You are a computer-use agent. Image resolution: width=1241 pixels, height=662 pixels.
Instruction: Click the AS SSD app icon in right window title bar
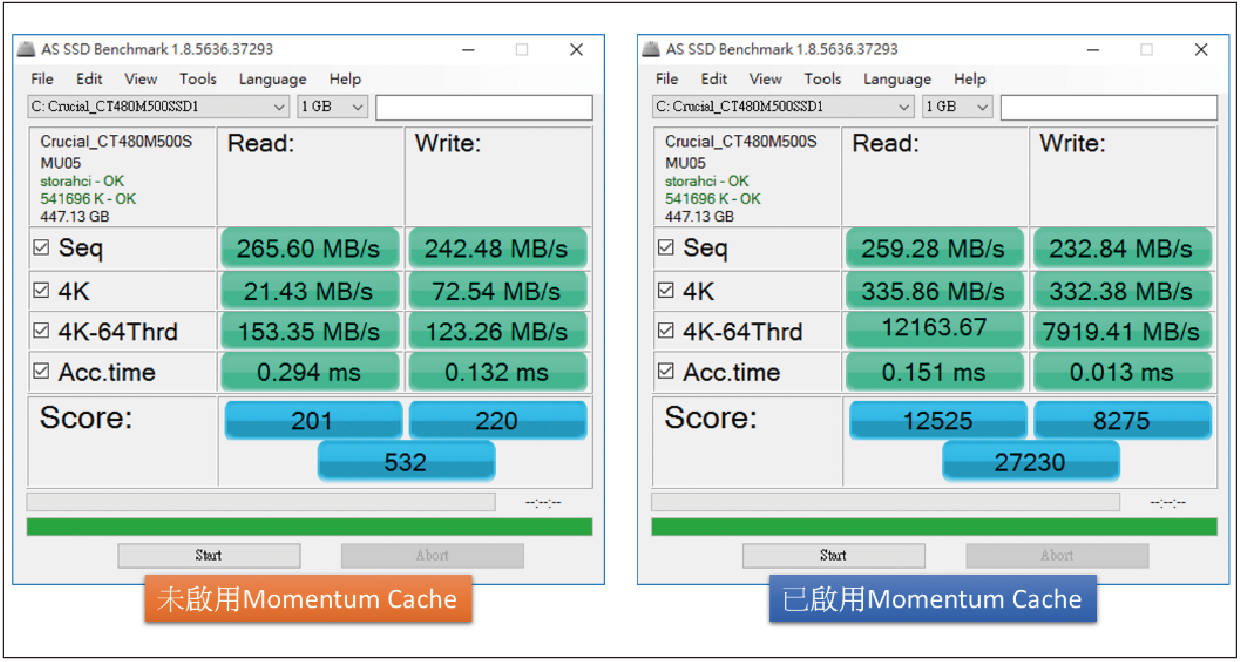tap(652, 49)
